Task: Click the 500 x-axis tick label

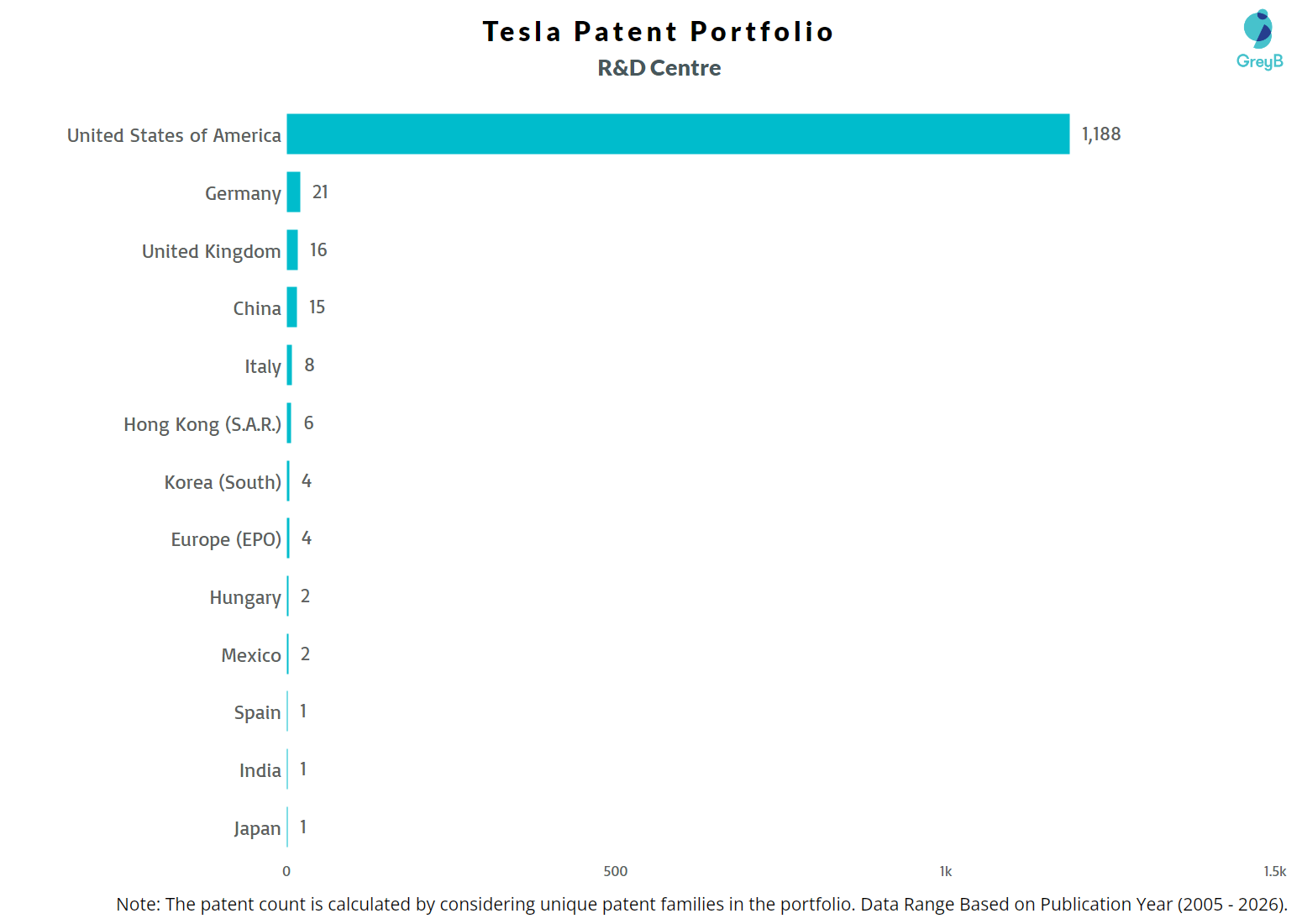Action: click(616, 871)
